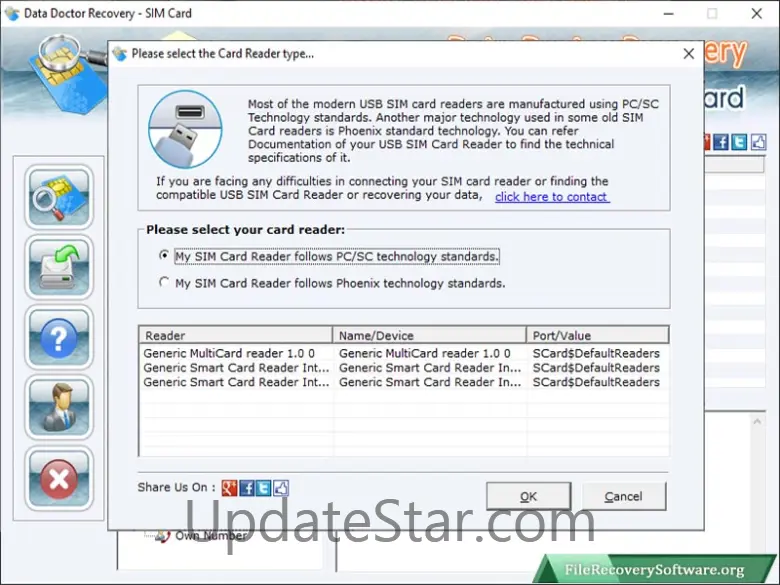Click scrollbar up arrow in main window

click(757, 422)
